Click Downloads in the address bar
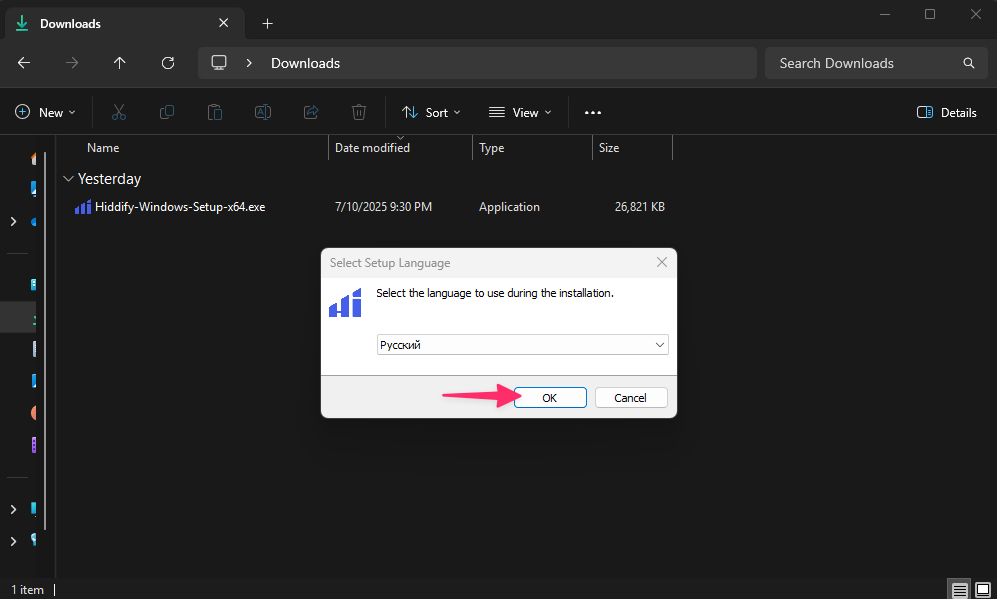 point(305,63)
